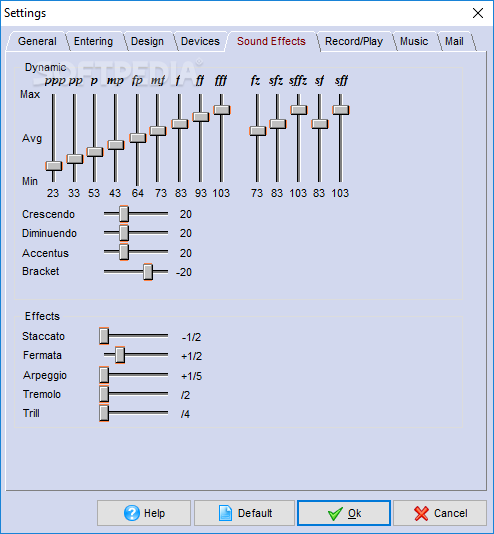Select the Devices tab
The height and width of the screenshot is (534, 494).
coord(200,41)
